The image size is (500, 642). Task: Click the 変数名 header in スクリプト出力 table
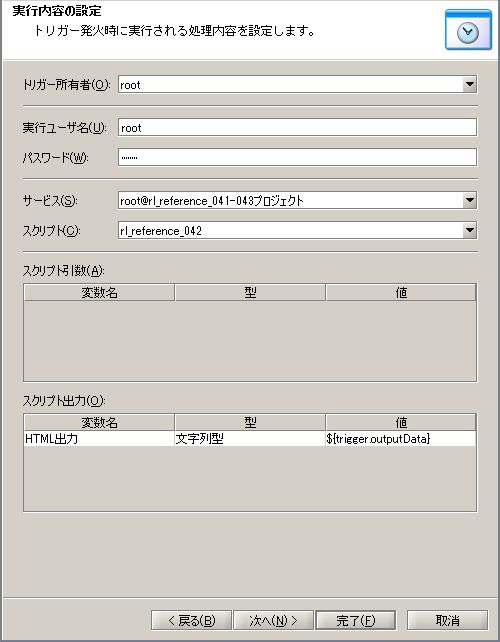click(x=99, y=423)
